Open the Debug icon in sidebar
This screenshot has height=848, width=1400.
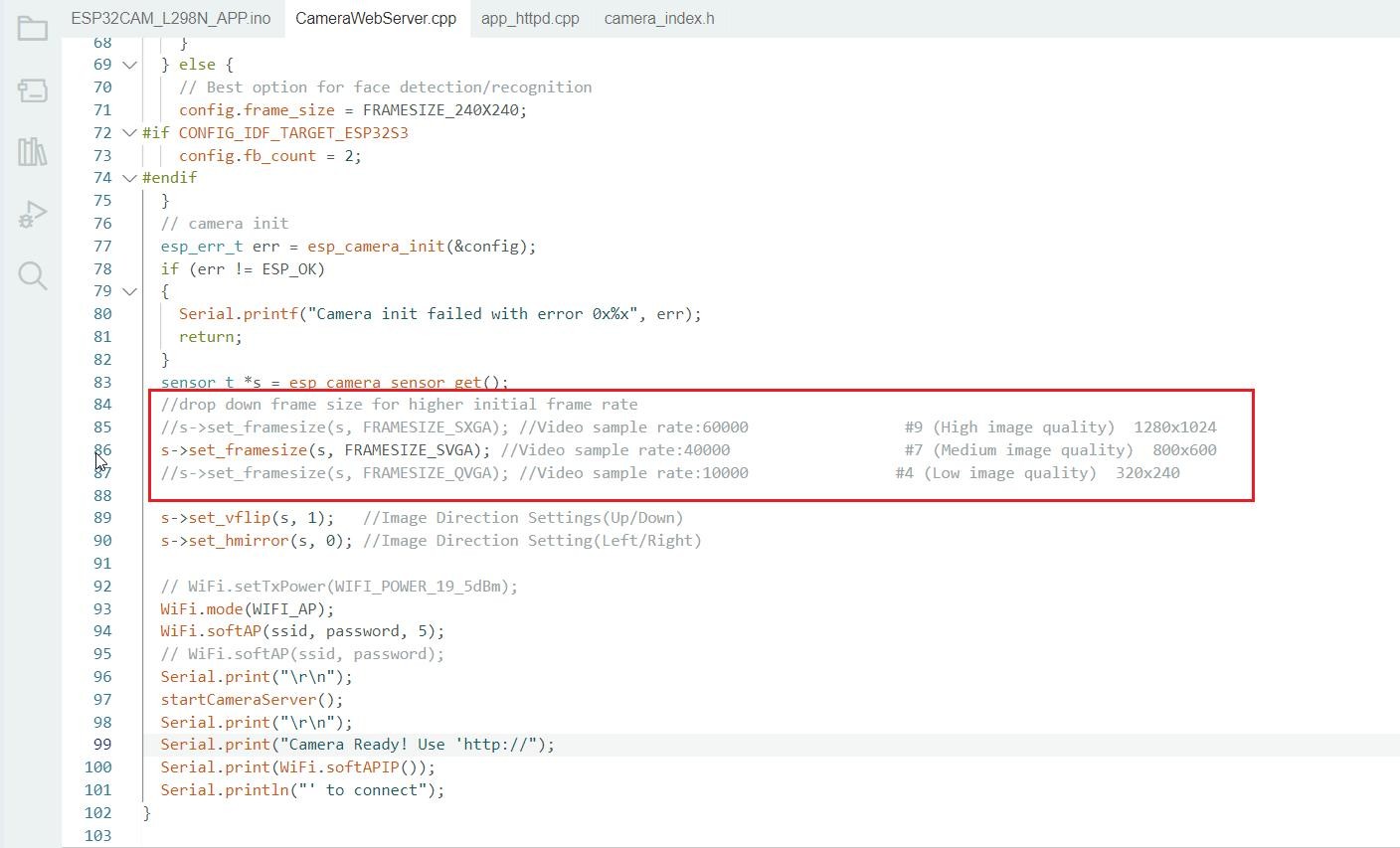point(32,214)
